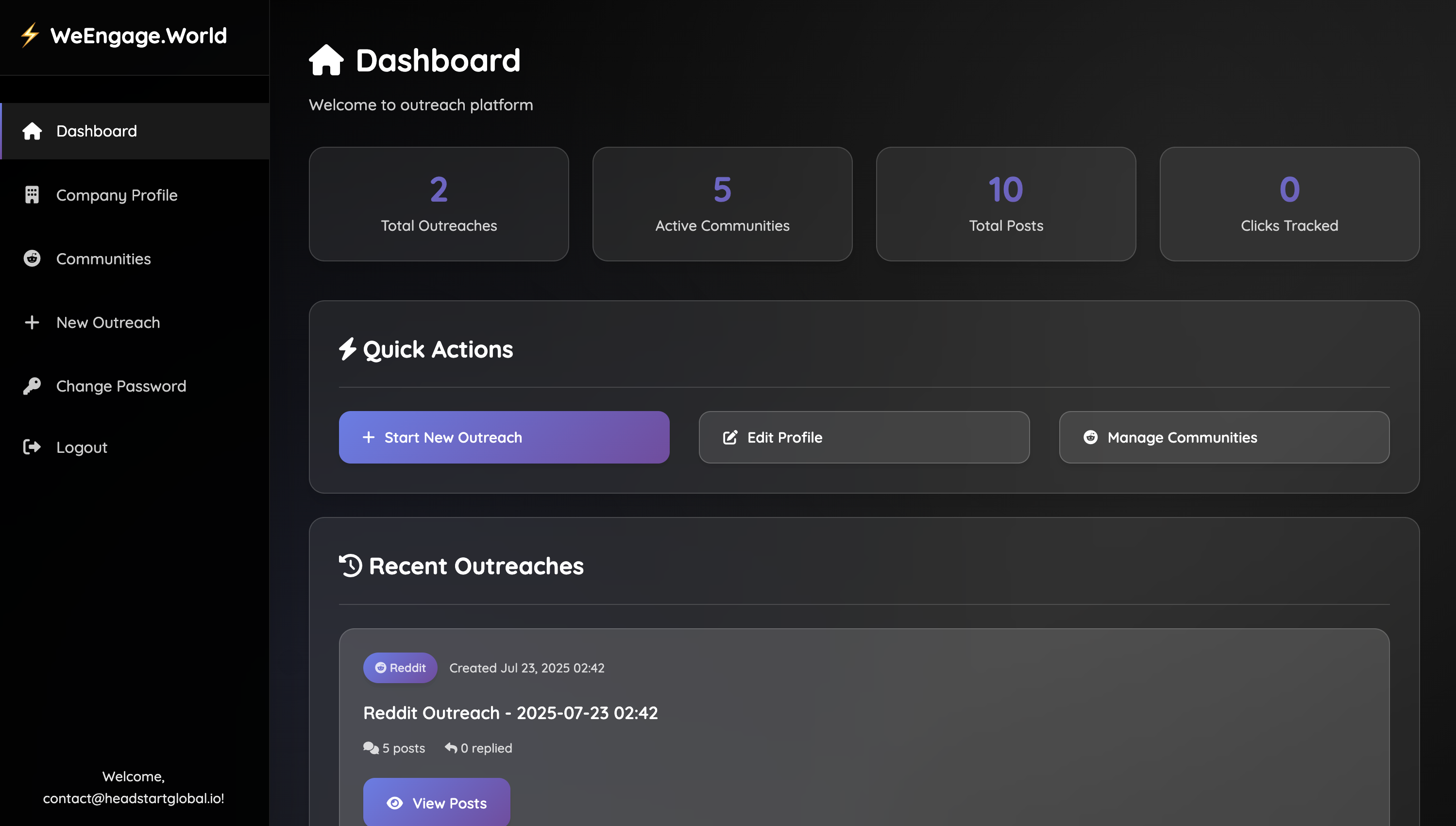This screenshot has height=826, width=1456.
Task: Click the lightning bolt logo icon
Action: click(x=30, y=35)
